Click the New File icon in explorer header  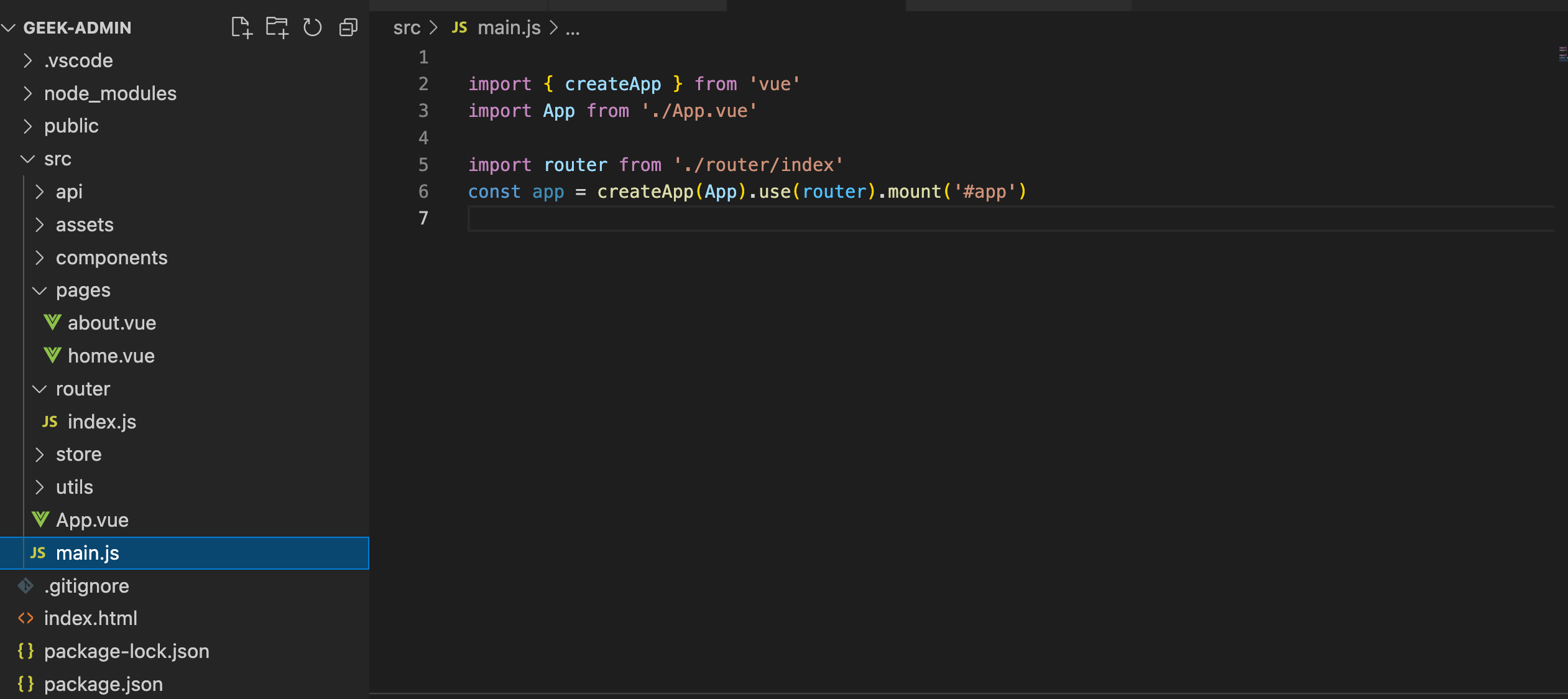241,28
